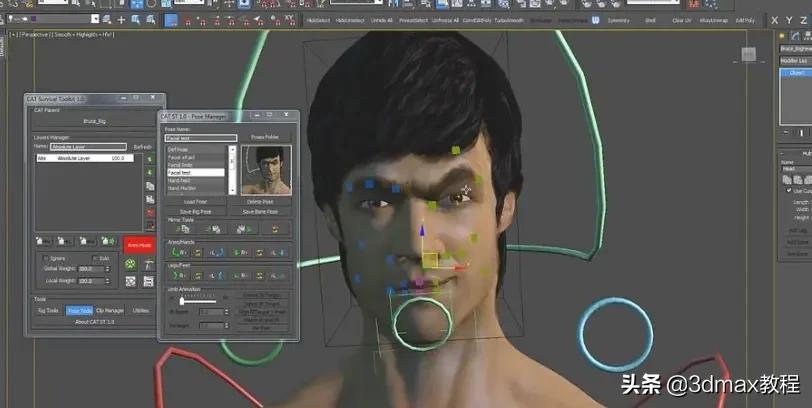The height and width of the screenshot is (408, 812).
Task: Click the X axis constraint button
Action: pos(774,20)
